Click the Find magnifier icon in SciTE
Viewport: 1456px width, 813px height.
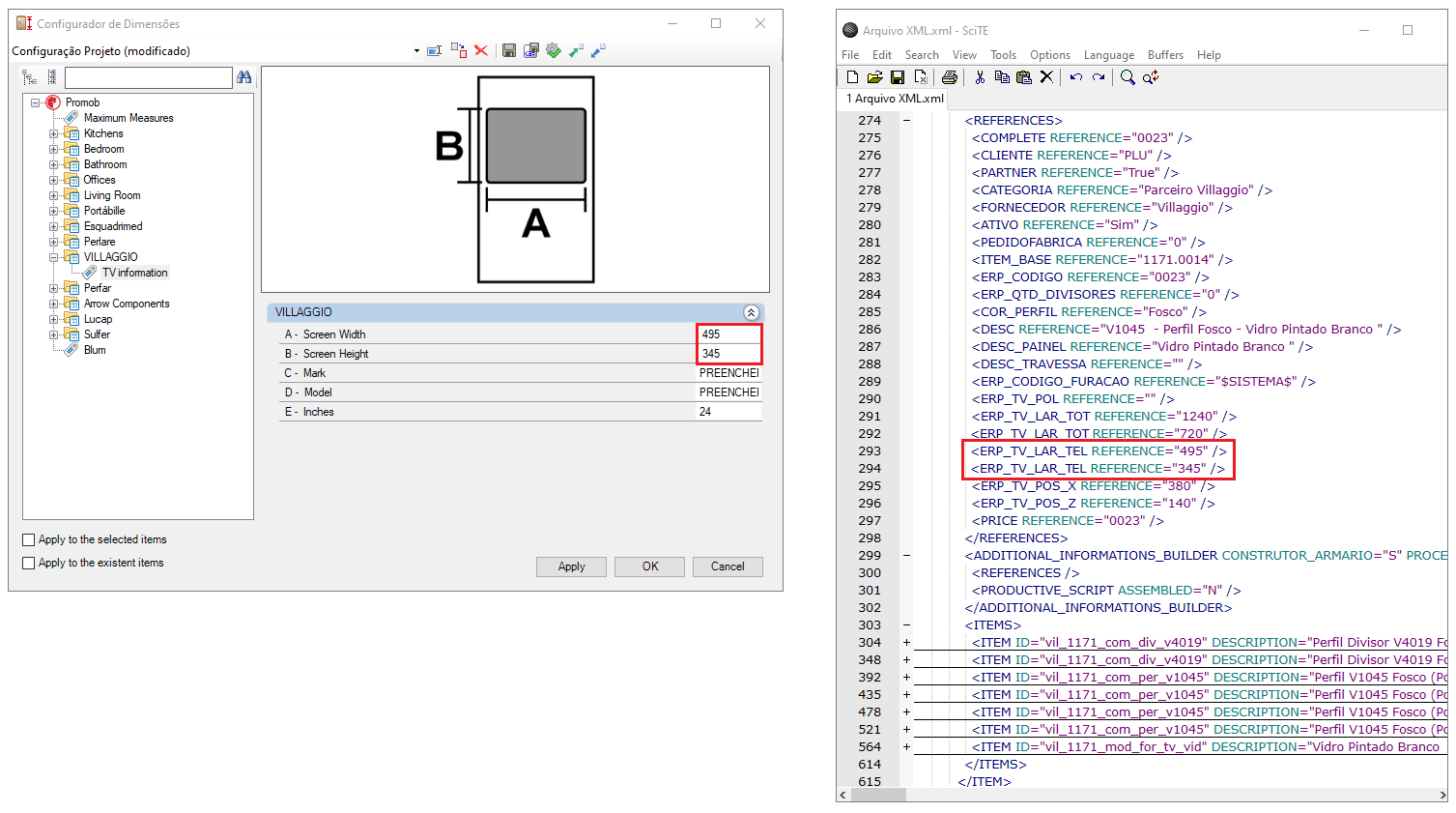pos(1127,77)
